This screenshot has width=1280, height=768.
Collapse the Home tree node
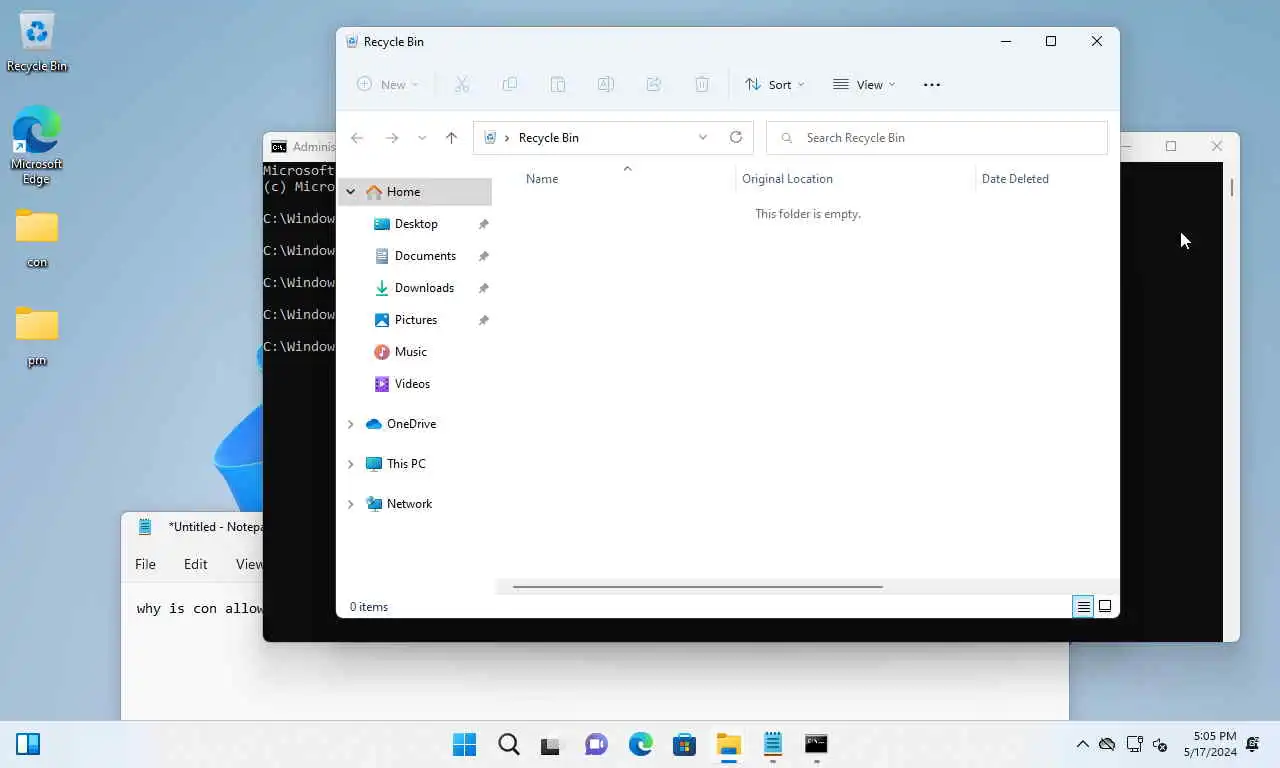351,192
